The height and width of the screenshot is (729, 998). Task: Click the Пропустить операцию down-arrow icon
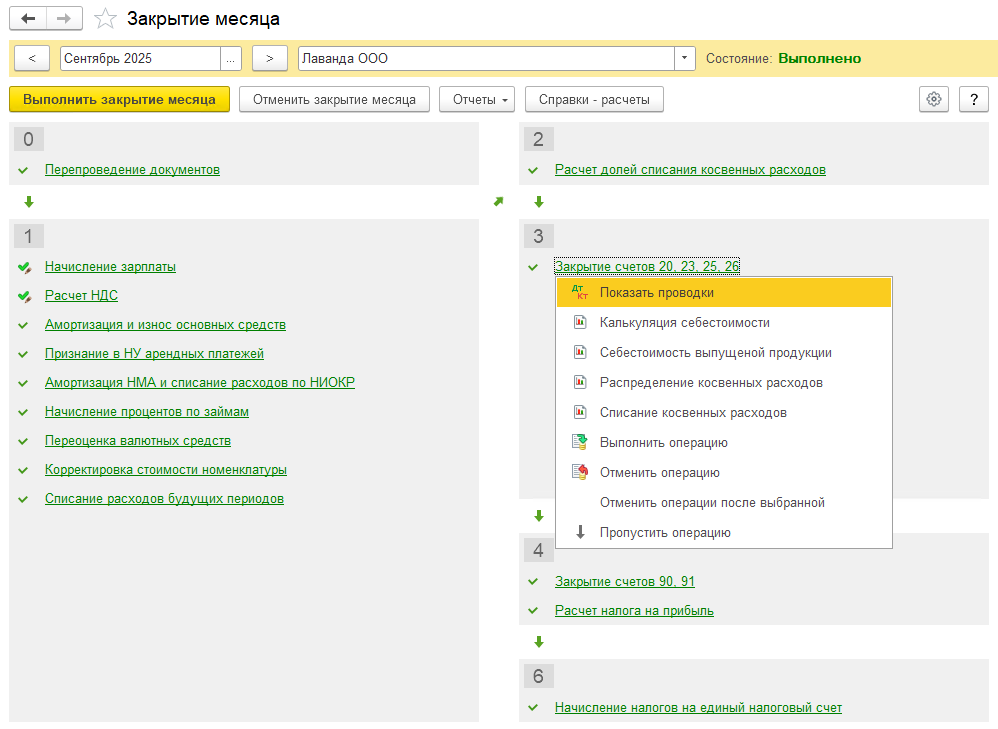tap(580, 533)
